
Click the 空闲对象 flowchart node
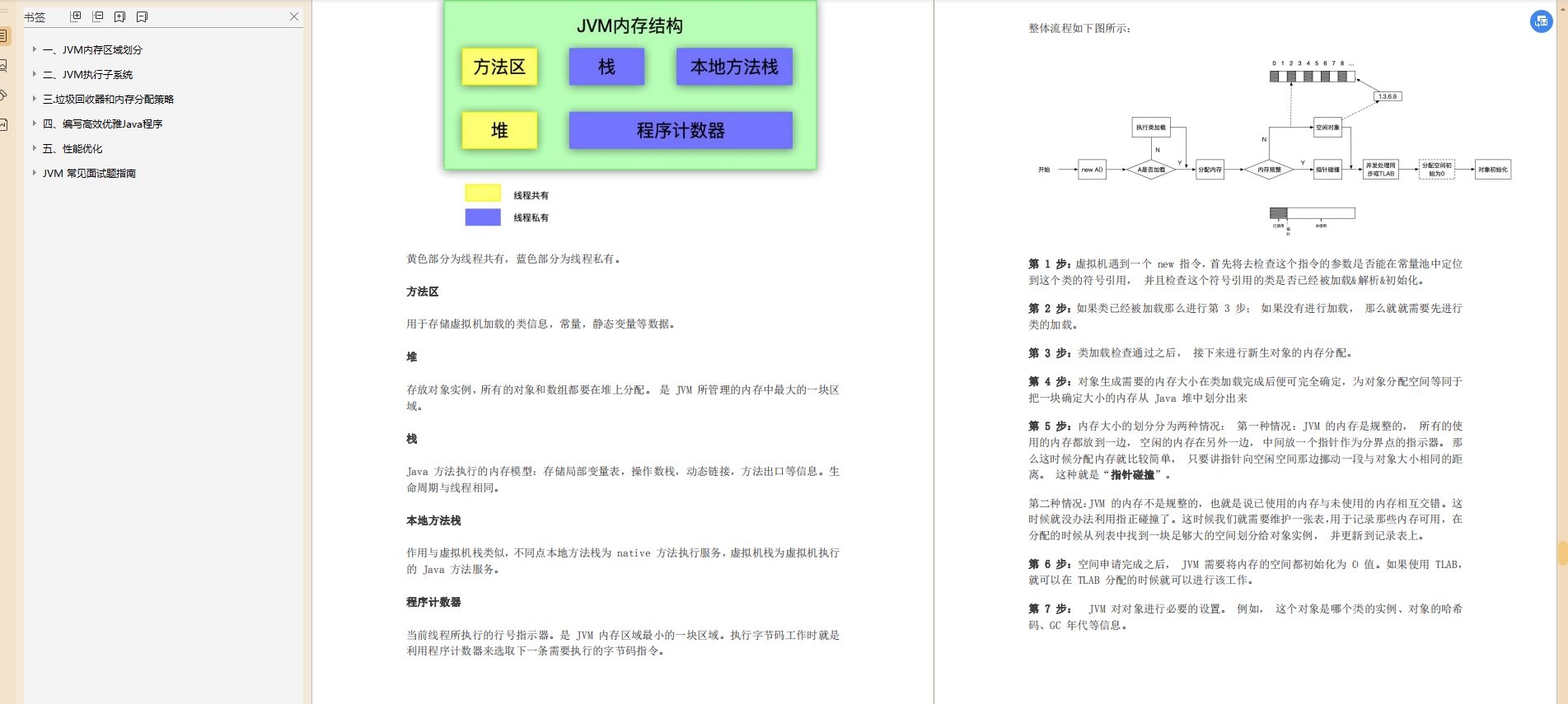(1327, 128)
